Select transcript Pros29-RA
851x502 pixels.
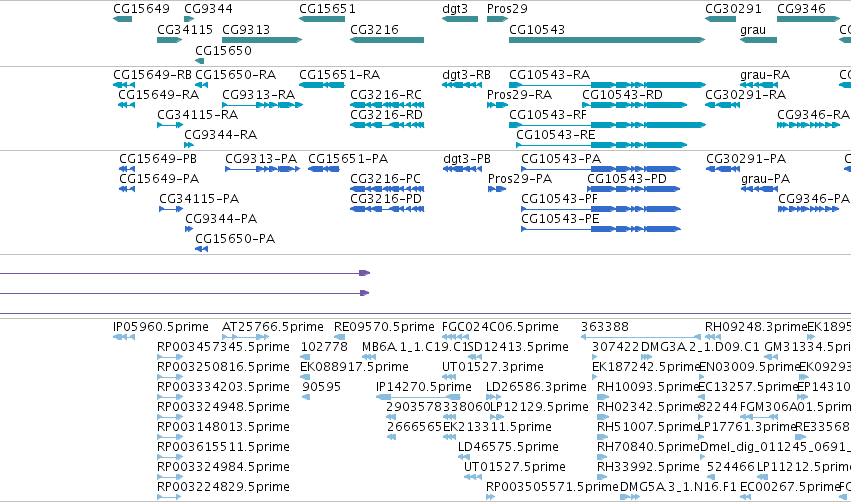pyautogui.click(x=519, y=95)
